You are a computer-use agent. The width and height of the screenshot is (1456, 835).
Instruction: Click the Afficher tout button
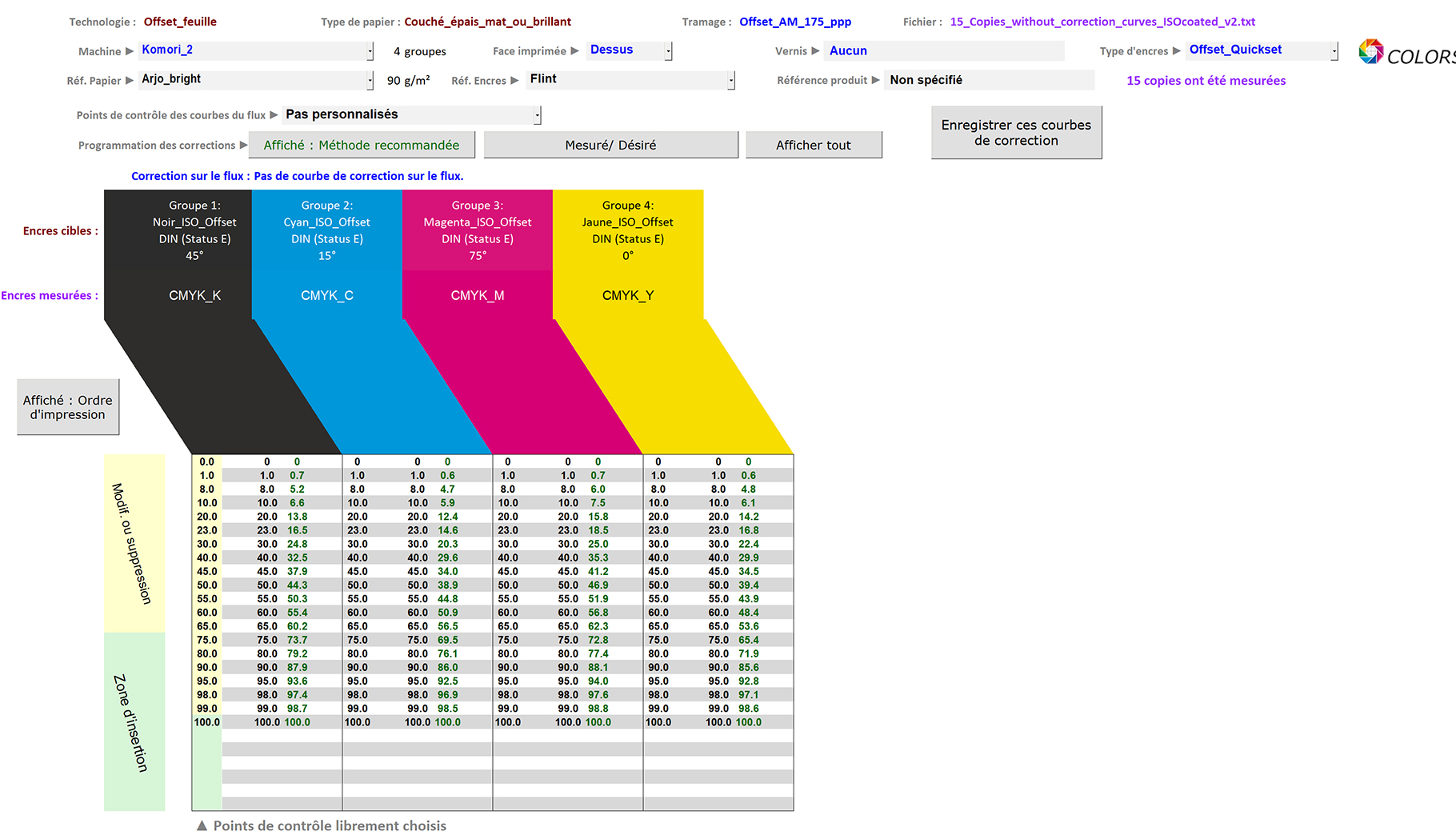click(x=814, y=145)
